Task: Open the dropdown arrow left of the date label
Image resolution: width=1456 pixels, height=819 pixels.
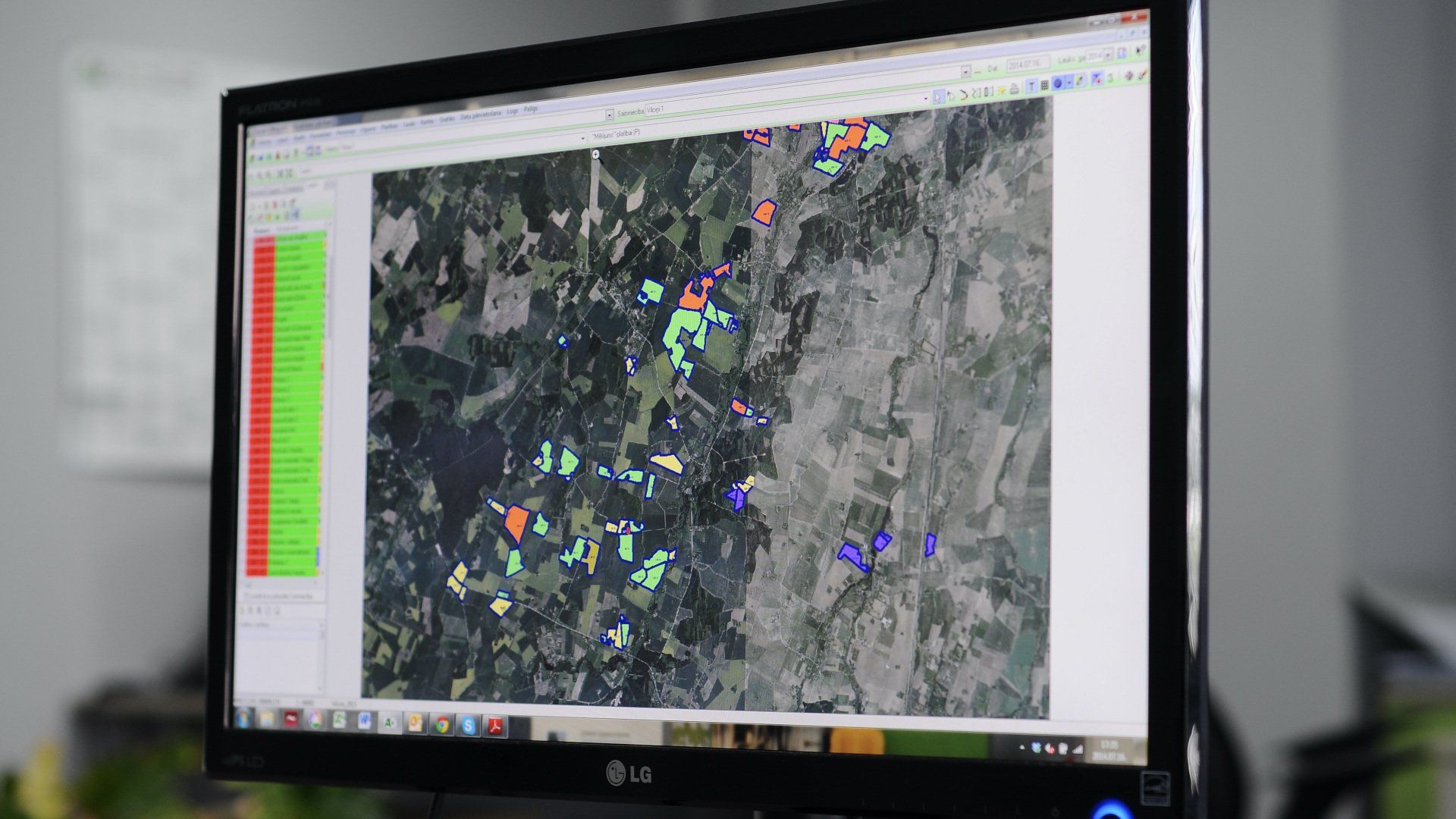Action: click(x=966, y=71)
